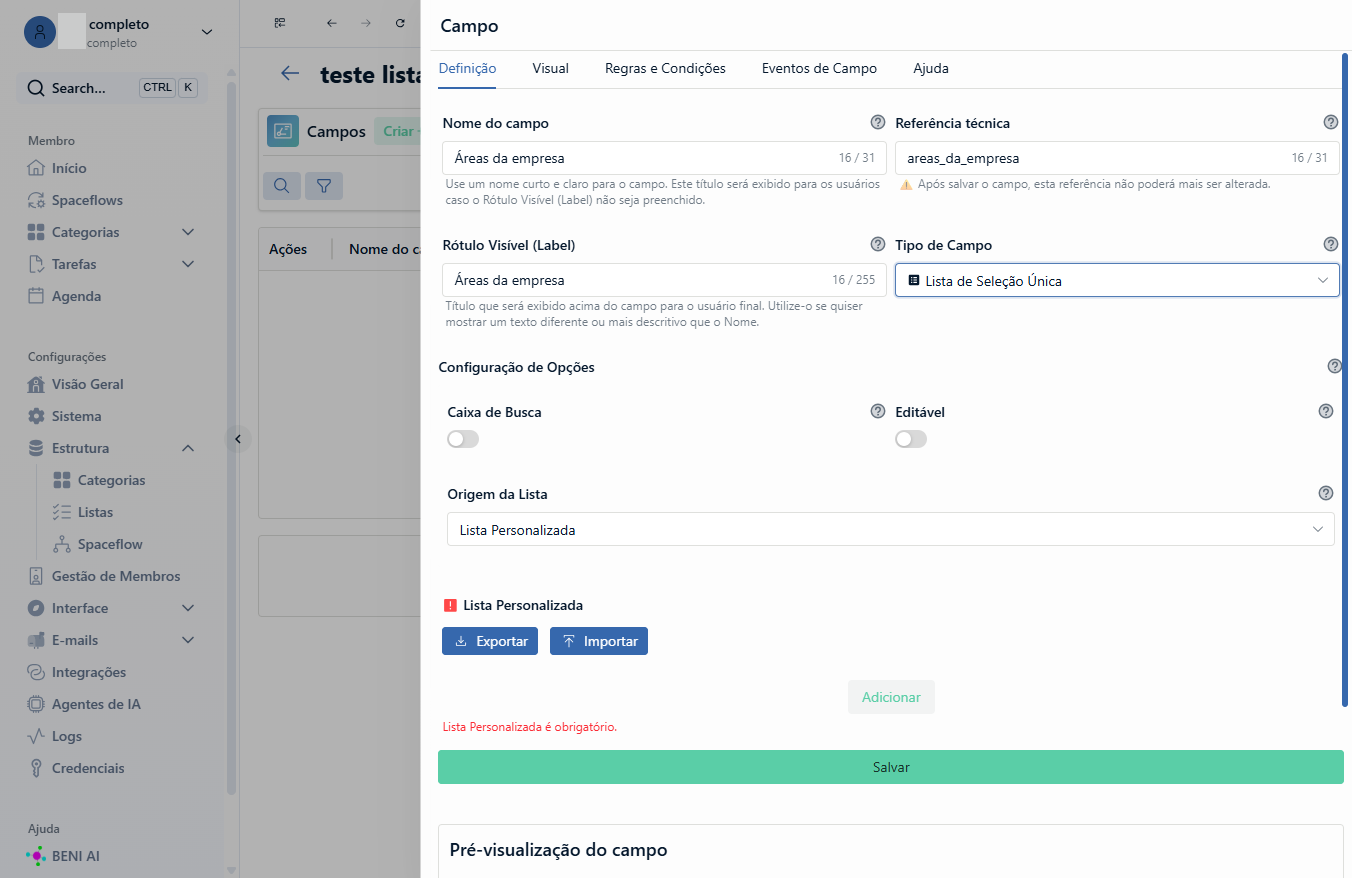The height and width of the screenshot is (878, 1352).
Task: Click the Spaceflows sidebar icon
Action: point(36,200)
